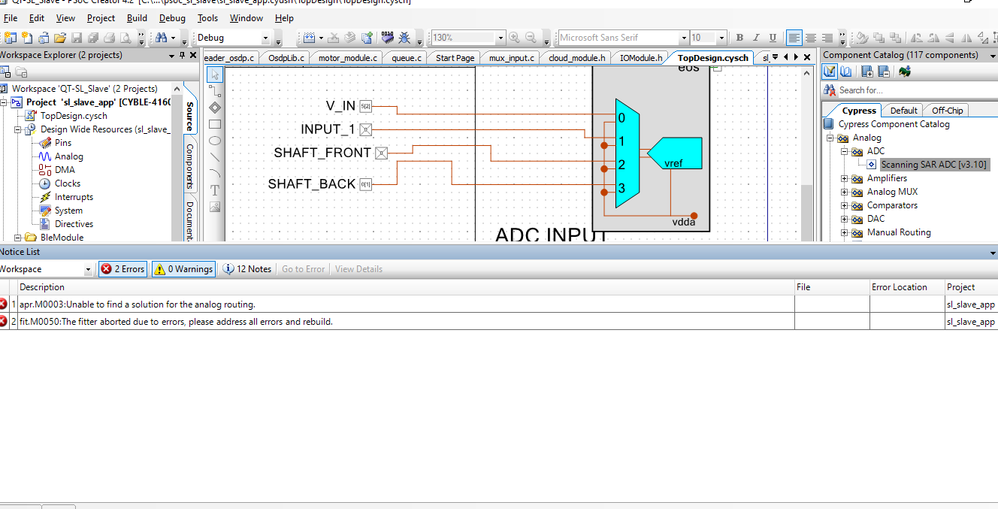Click the binoculars Find toolbar icon

(x=161, y=38)
